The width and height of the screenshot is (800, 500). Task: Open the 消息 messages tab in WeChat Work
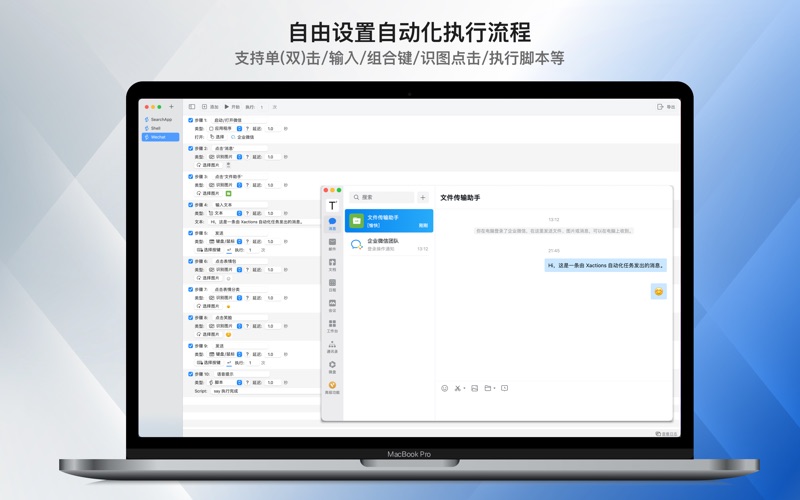[332, 223]
